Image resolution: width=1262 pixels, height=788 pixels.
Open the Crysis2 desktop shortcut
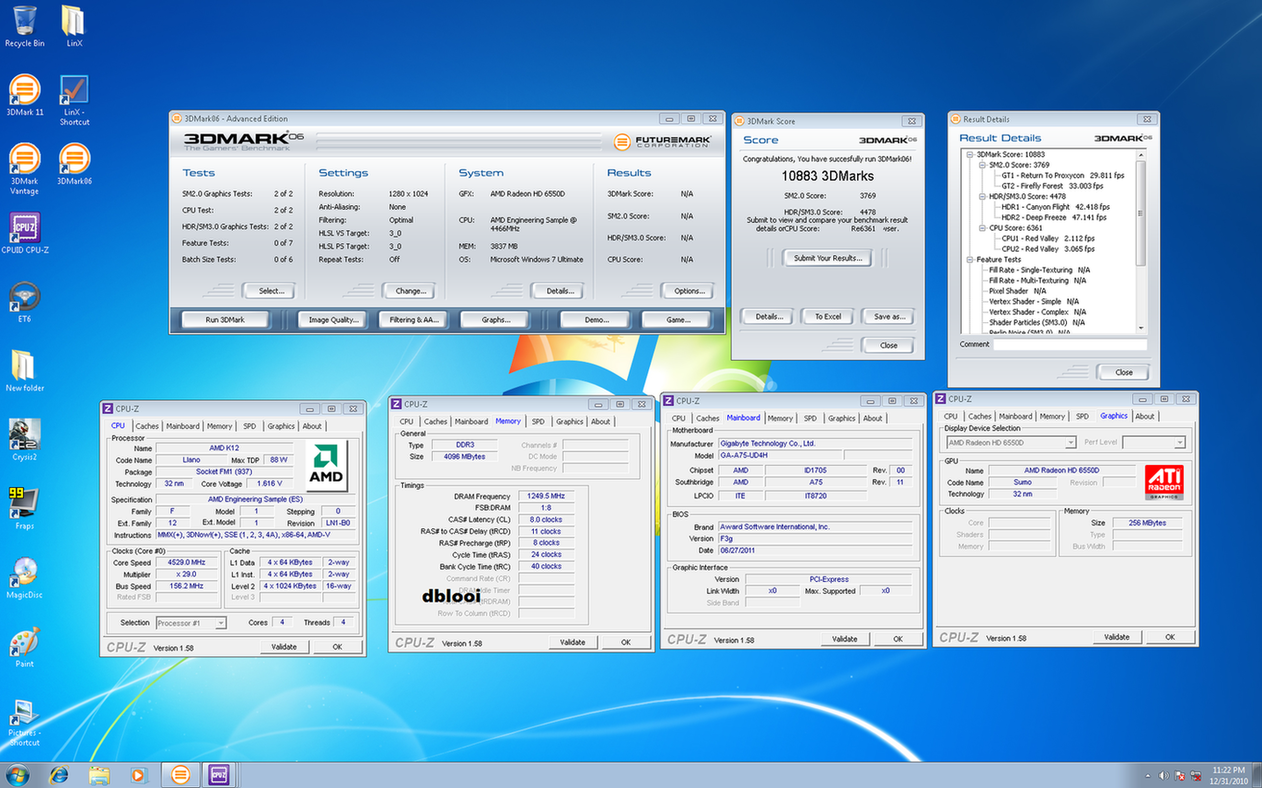24,435
